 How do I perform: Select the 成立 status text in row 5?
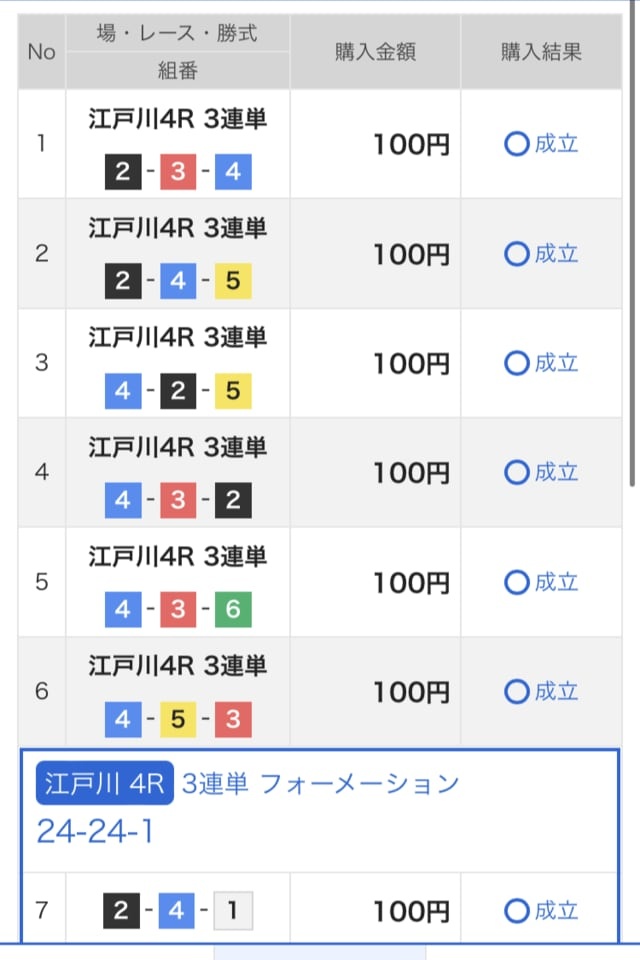557,582
